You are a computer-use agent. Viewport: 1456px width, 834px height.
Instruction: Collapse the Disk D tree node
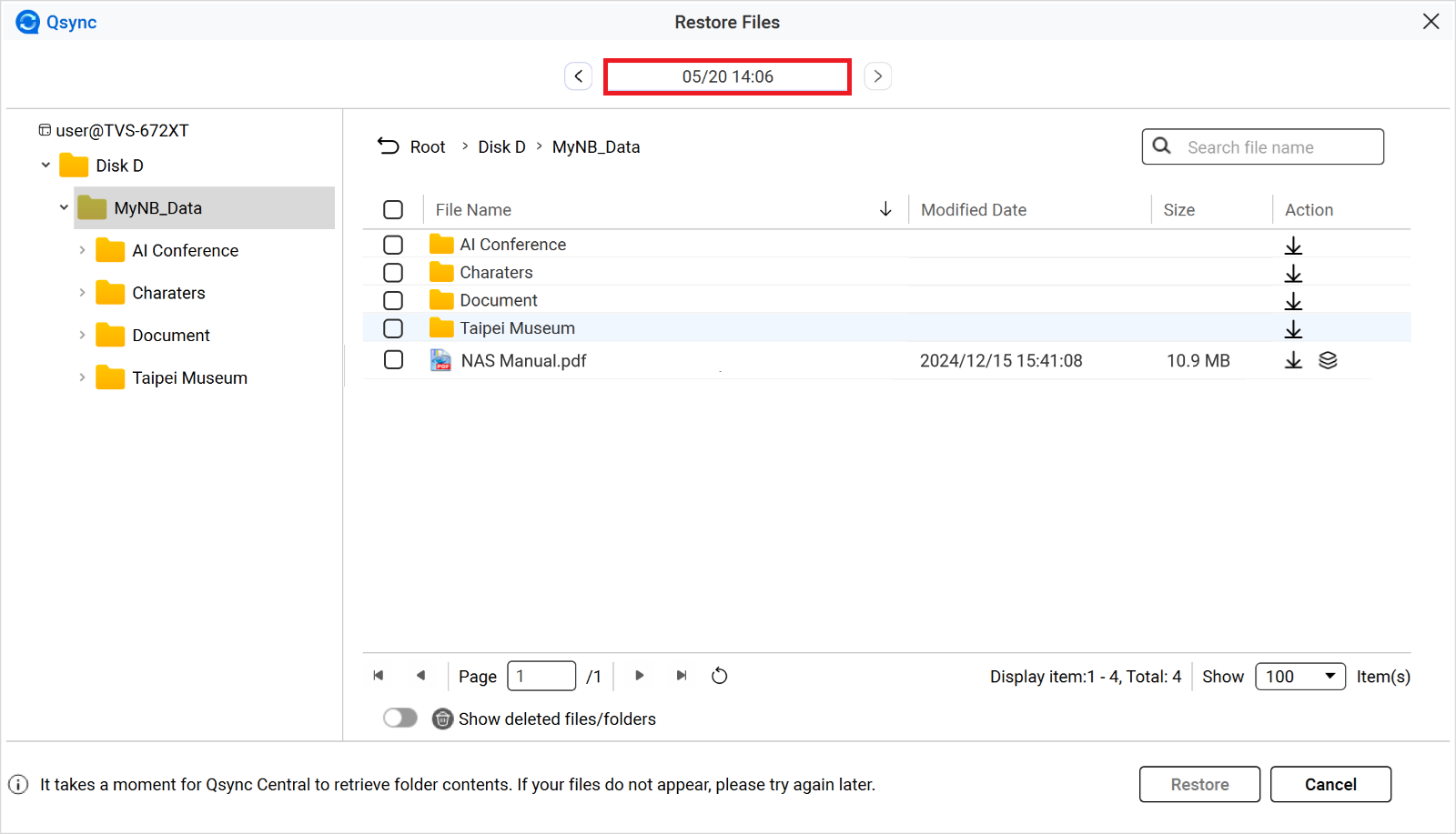45,166
